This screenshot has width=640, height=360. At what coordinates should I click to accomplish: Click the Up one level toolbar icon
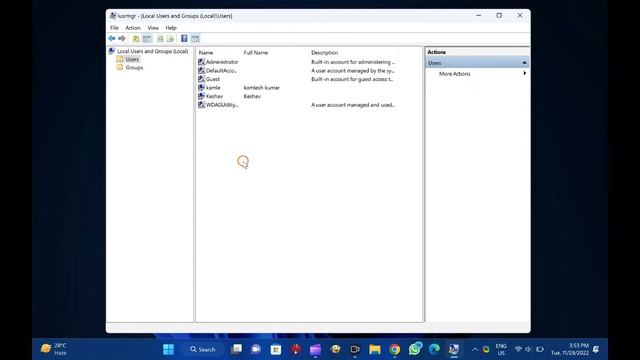click(x=136, y=38)
